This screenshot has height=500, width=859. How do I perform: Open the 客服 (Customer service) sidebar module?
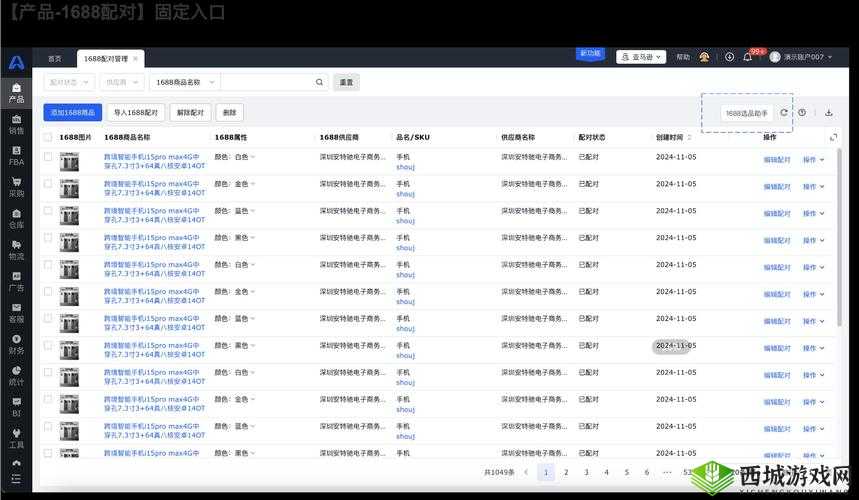tap(16, 313)
